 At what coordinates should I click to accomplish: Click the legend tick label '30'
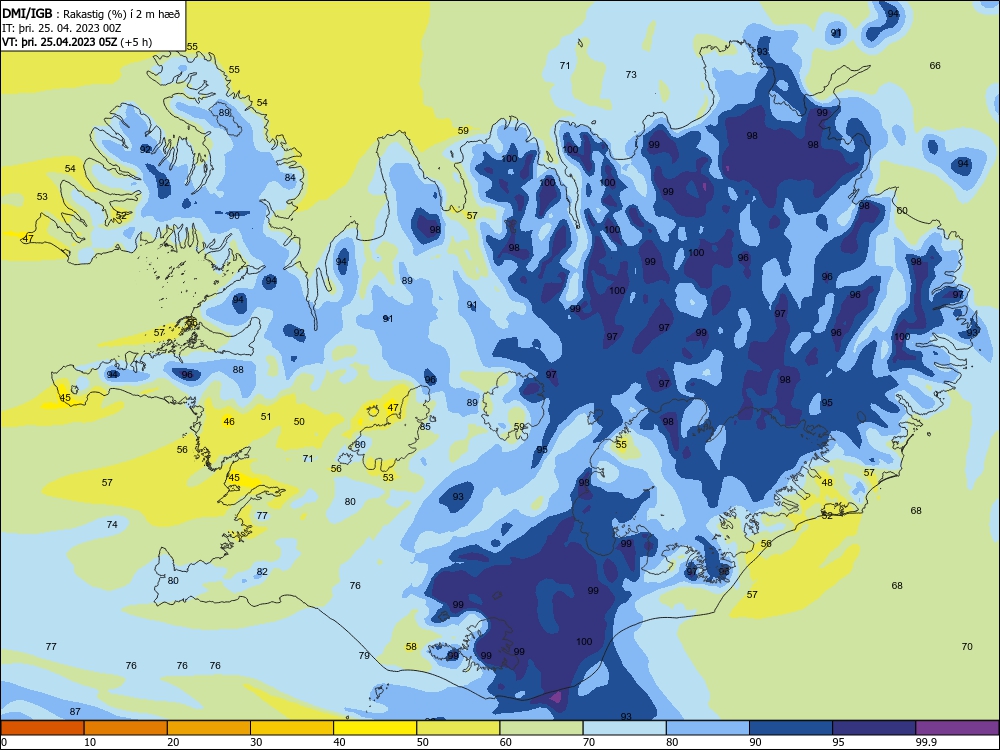pos(256,742)
